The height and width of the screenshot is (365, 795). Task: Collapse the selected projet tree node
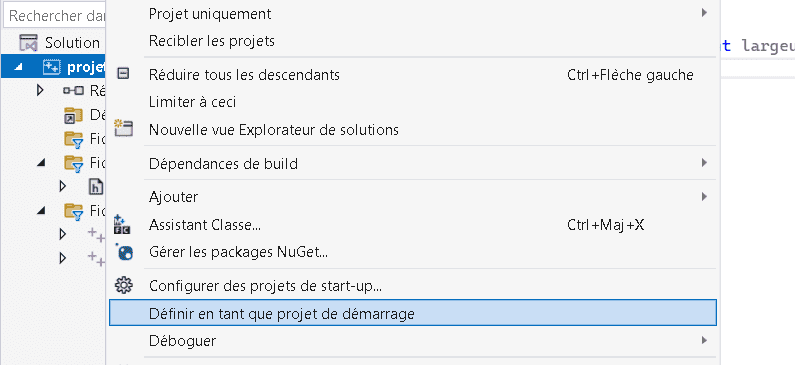pyautogui.click(x=18, y=67)
